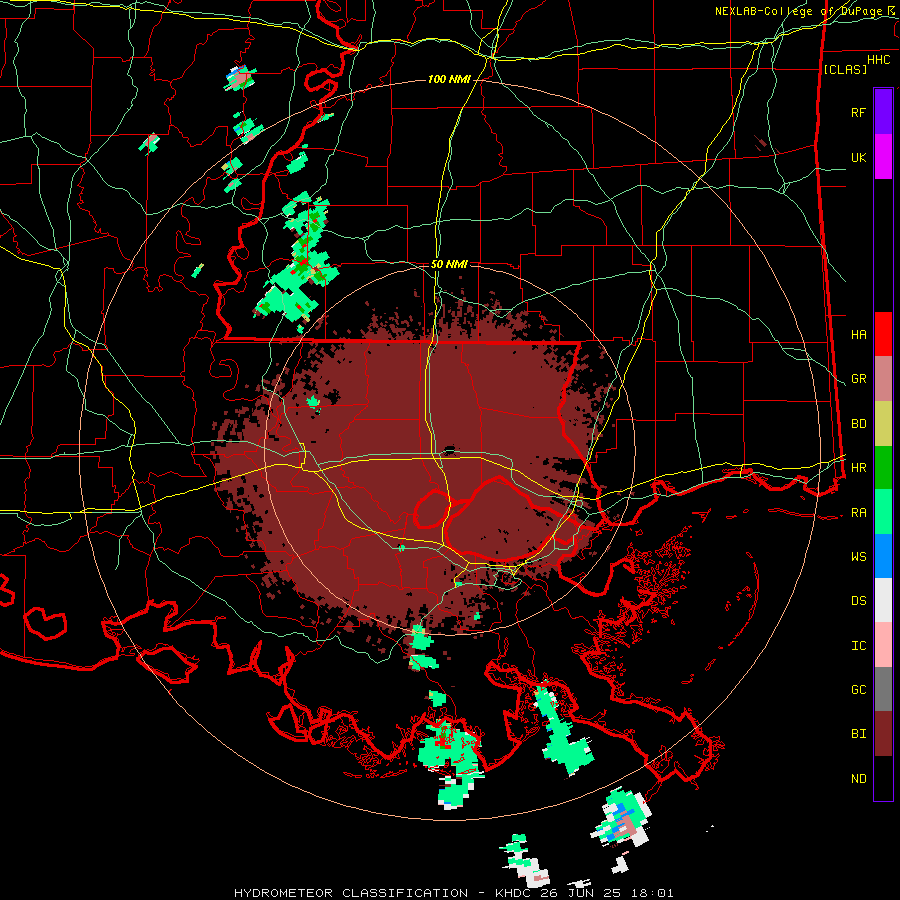The height and width of the screenshot is (900, 900).
Task: Click the UK magenta legend swatch
Action: click(883, 157)
